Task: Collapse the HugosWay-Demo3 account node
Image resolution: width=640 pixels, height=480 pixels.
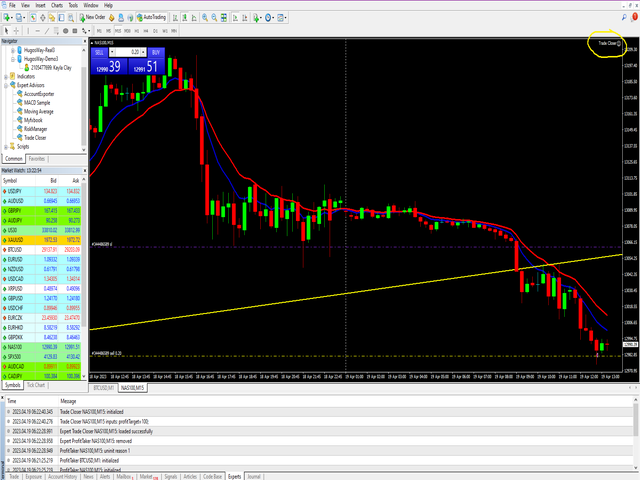Action: point(13,59)
